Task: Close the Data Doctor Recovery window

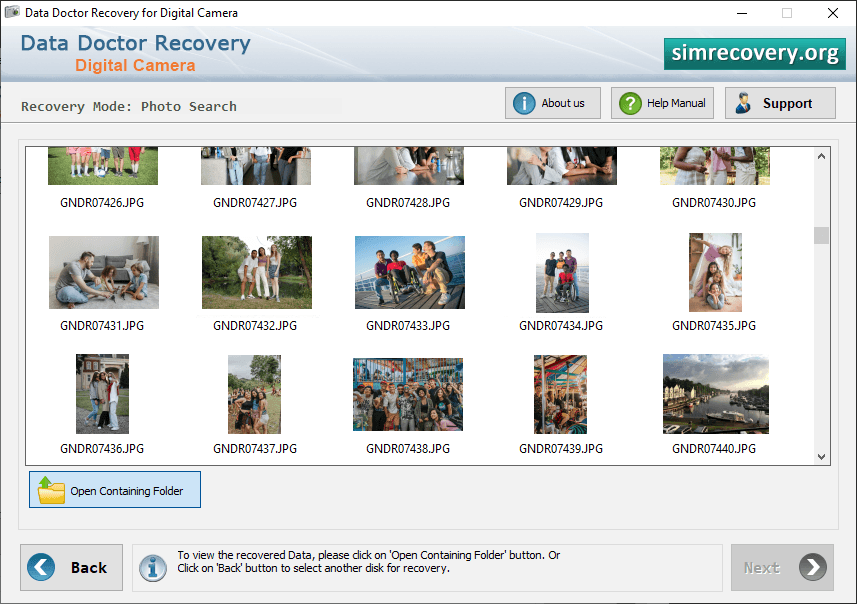Action: pyautogui.click(x=832, y=13)
